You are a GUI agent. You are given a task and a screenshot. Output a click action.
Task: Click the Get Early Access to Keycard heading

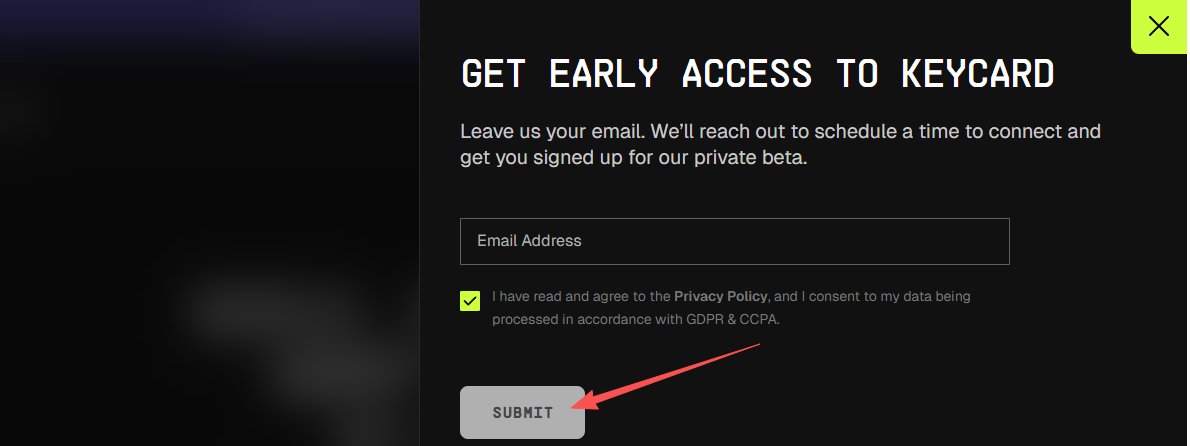[757, 74]
